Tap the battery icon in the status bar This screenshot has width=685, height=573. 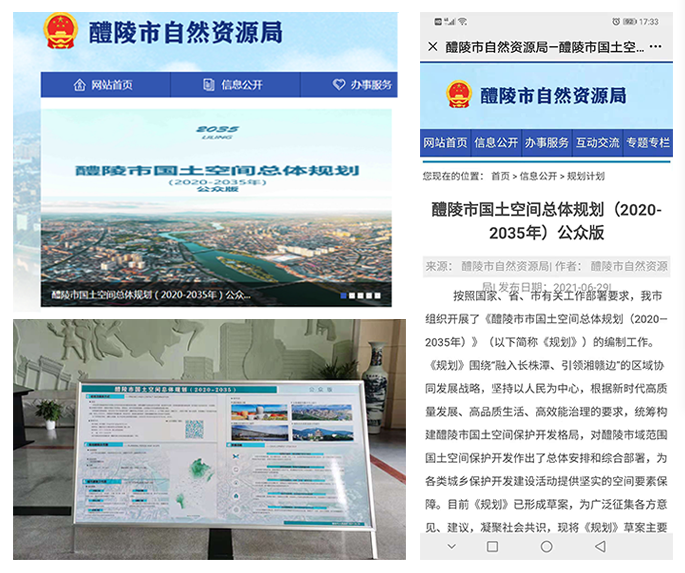coord(630,21)
